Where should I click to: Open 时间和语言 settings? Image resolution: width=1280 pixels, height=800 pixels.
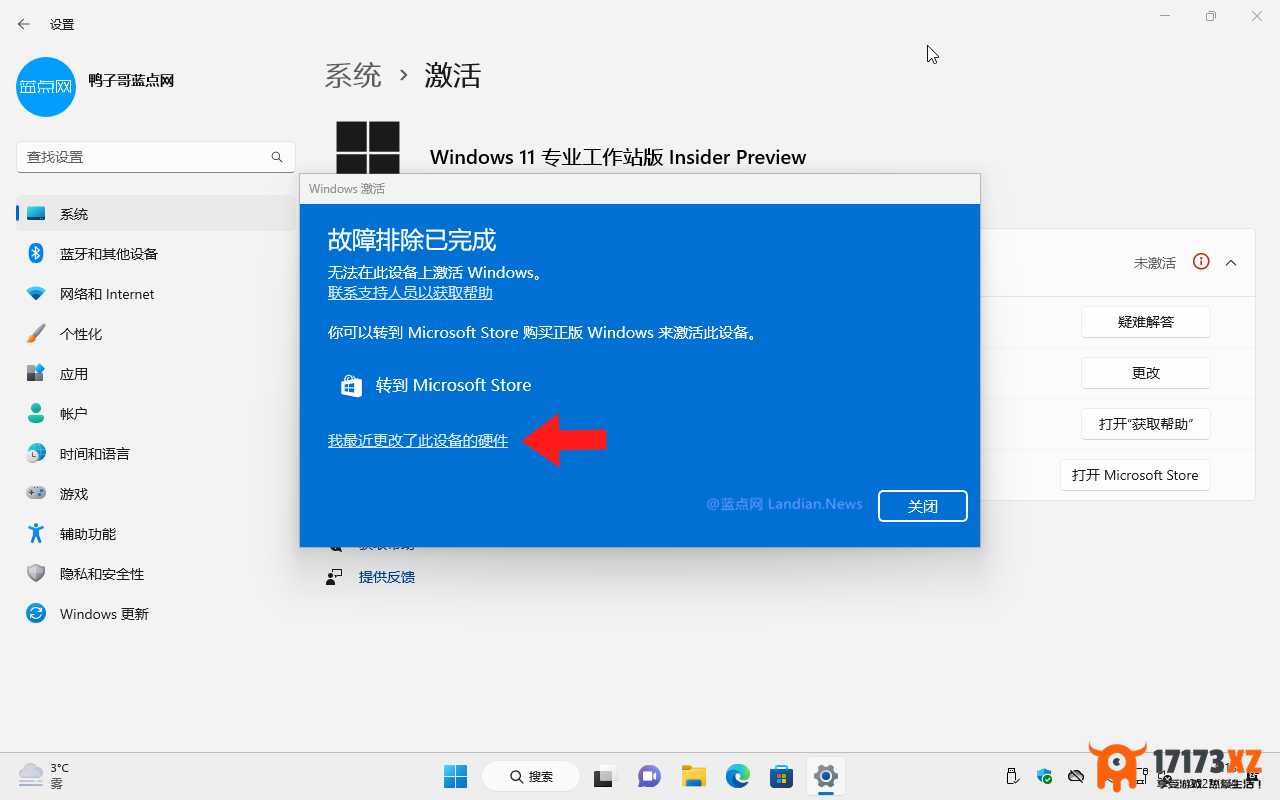pos(156,454)
